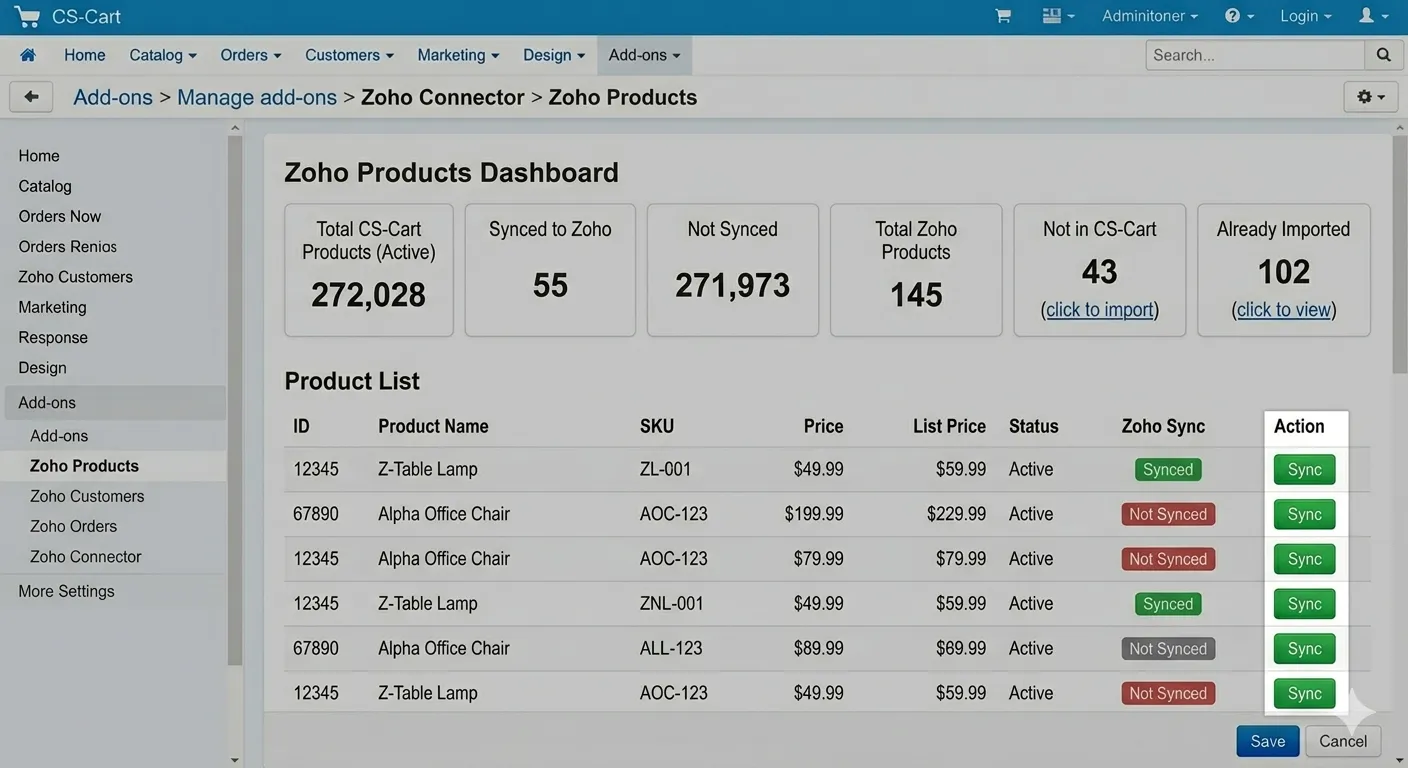Sync the $199.99 Alpha Office Chair
Viewport: 1408px width, 768px height.
click(1304, 515)
